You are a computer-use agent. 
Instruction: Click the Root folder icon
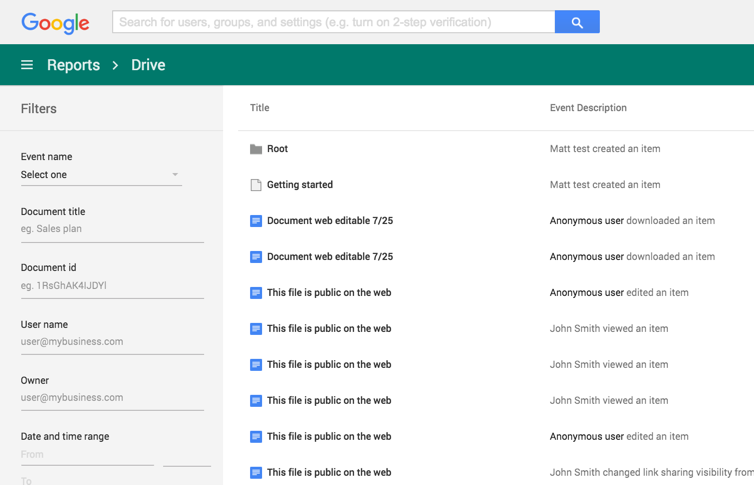pos(256,149)
